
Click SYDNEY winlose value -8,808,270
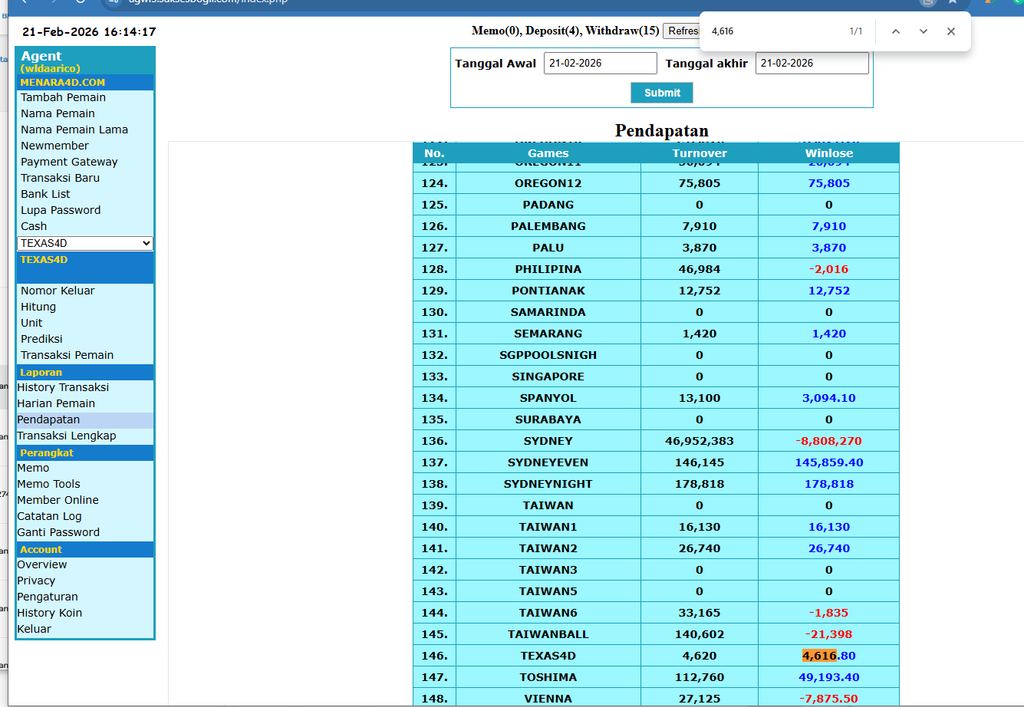[x=829, y=441]
